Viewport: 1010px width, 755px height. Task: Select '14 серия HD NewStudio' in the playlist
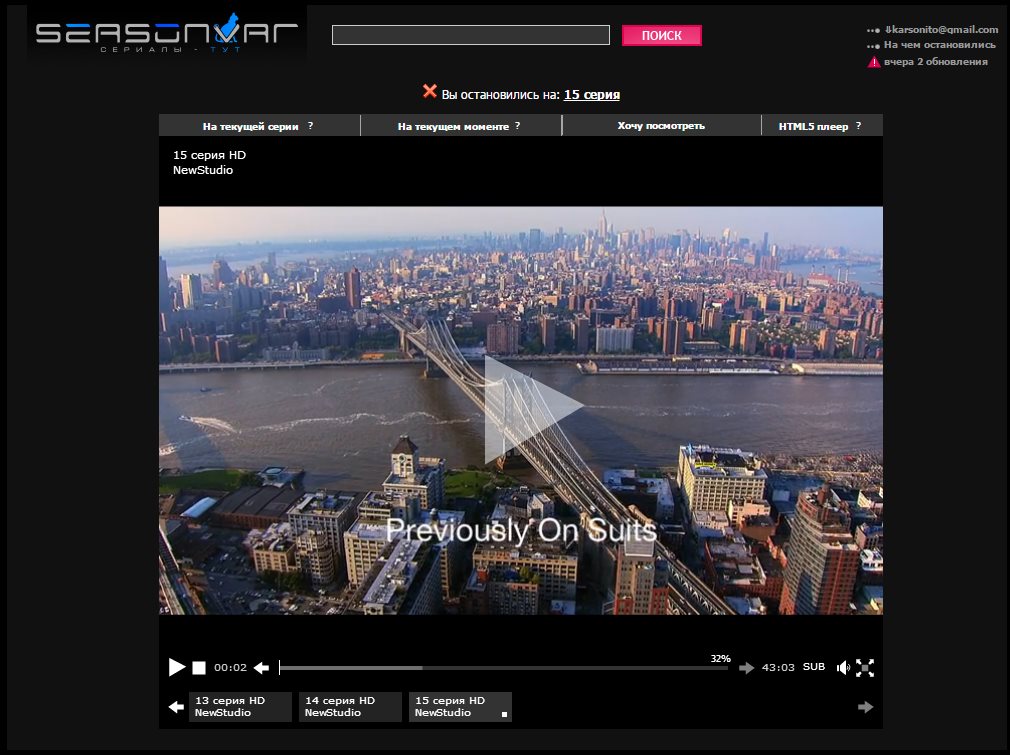tap(350, 707)
